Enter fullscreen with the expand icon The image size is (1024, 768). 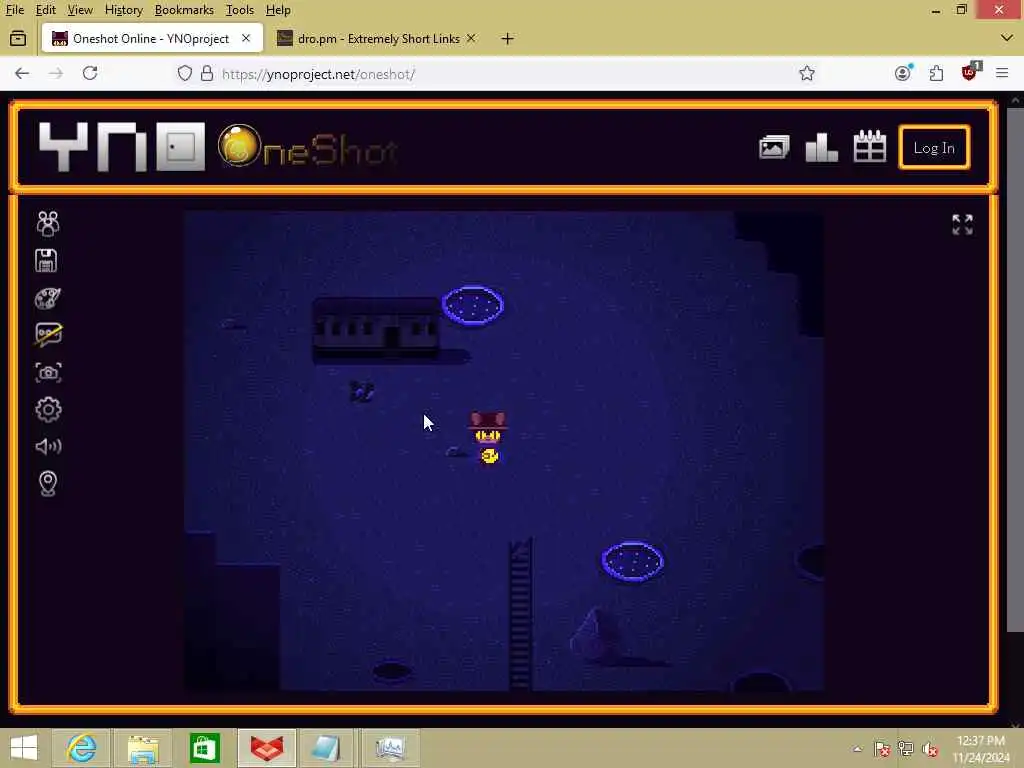coord(962,224)
